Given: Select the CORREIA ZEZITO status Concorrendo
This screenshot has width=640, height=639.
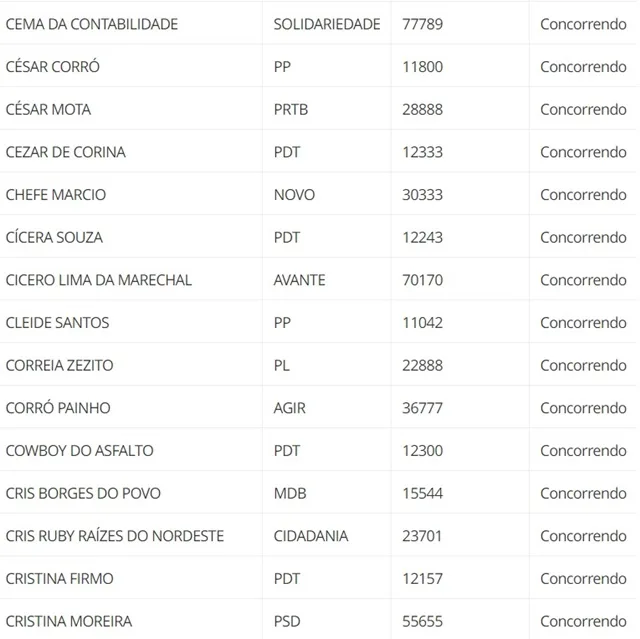Looking at the screenshot, I should 583,365.
